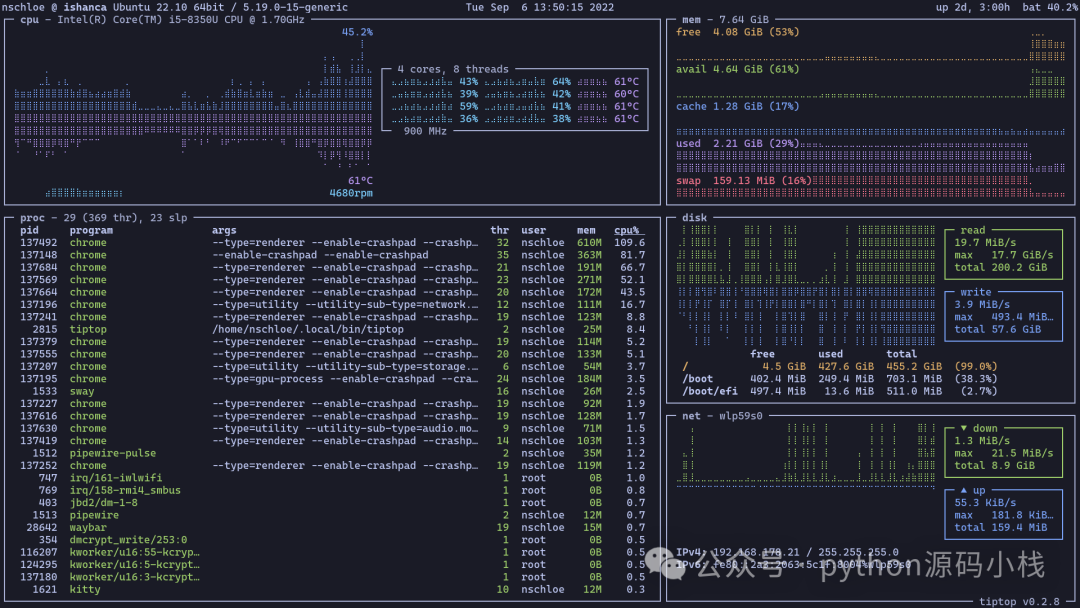
Task: Click the tiptop v0.2.8 version label
Action: (x=1019, y=601)
